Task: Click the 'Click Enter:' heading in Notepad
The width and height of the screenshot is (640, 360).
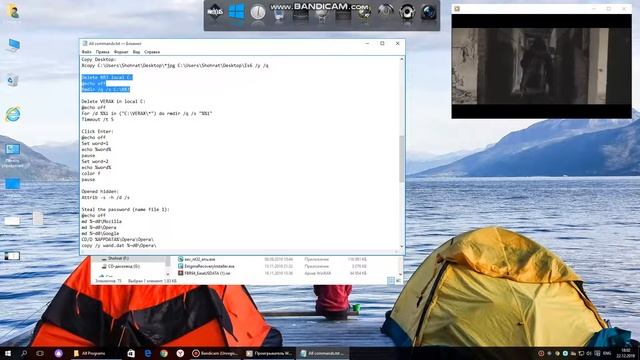Action: pos(97,131)
